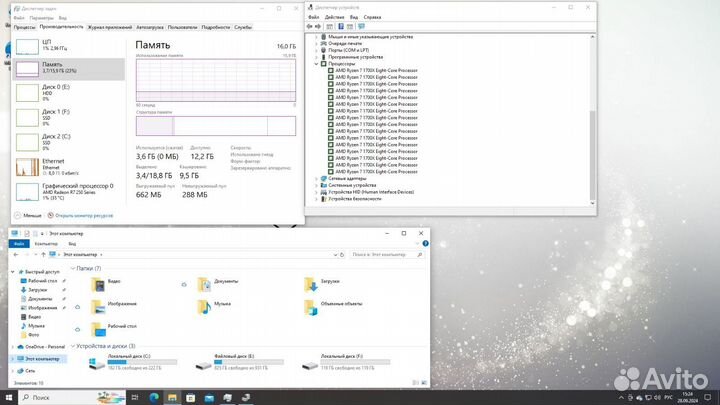This screenshot has height=405, width=720.
Task: Click Explorer Back navigation arrow
Action: [x=16, y=254]
